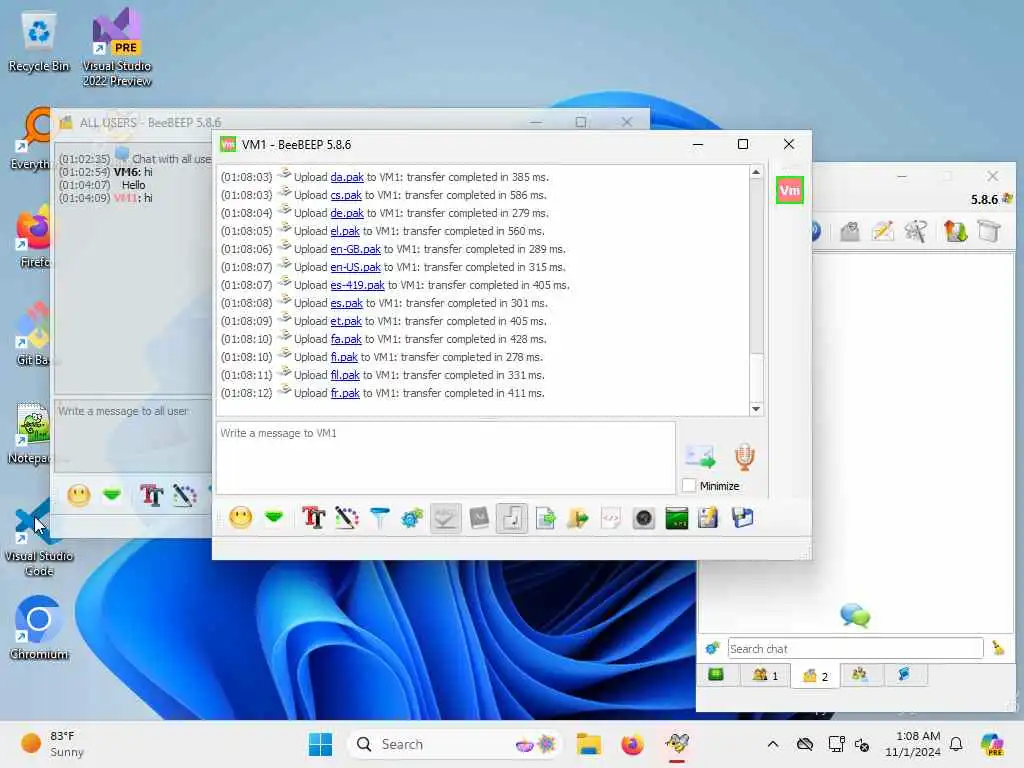Open chat settings gear icon in VM1 toolbar

coord(412,518)
